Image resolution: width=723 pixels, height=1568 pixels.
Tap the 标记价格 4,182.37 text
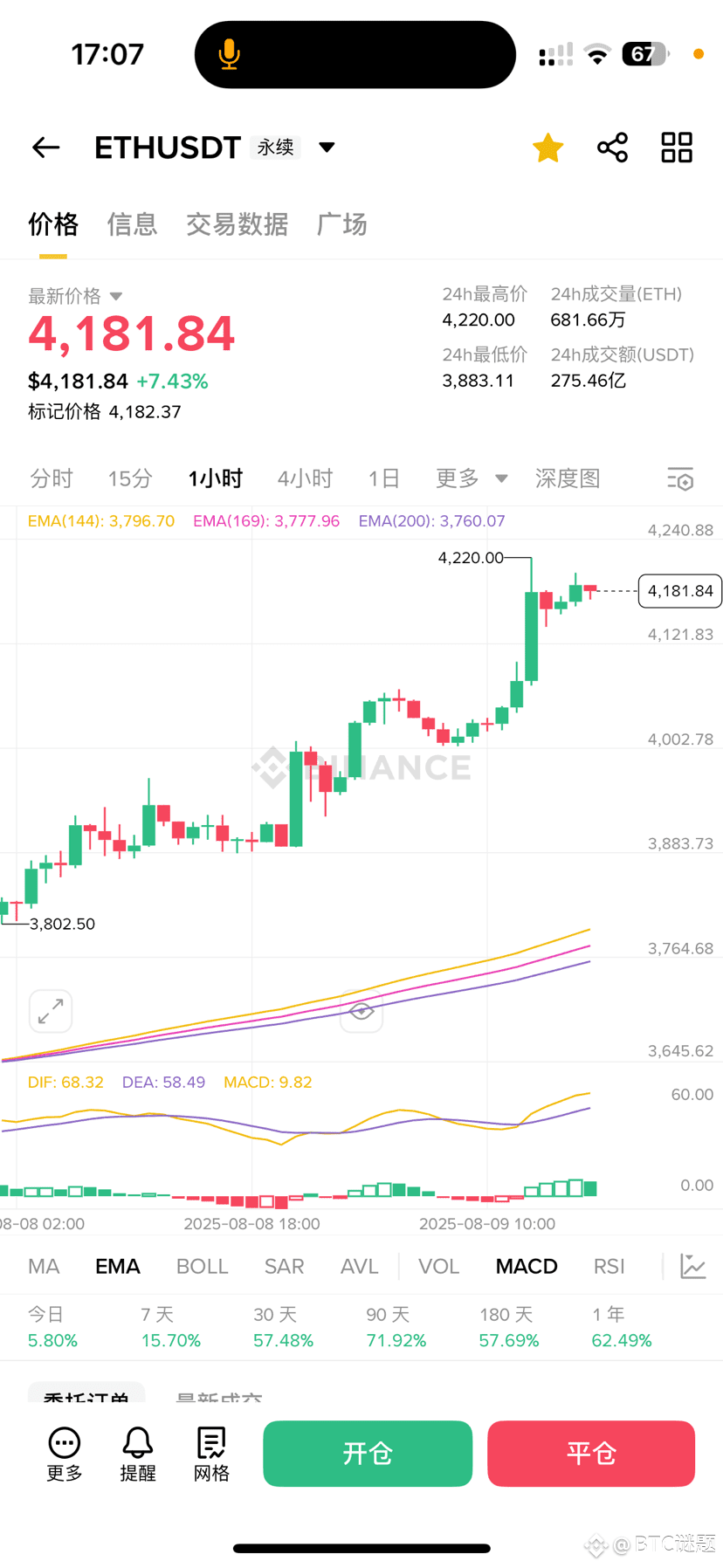click(105, 412)
